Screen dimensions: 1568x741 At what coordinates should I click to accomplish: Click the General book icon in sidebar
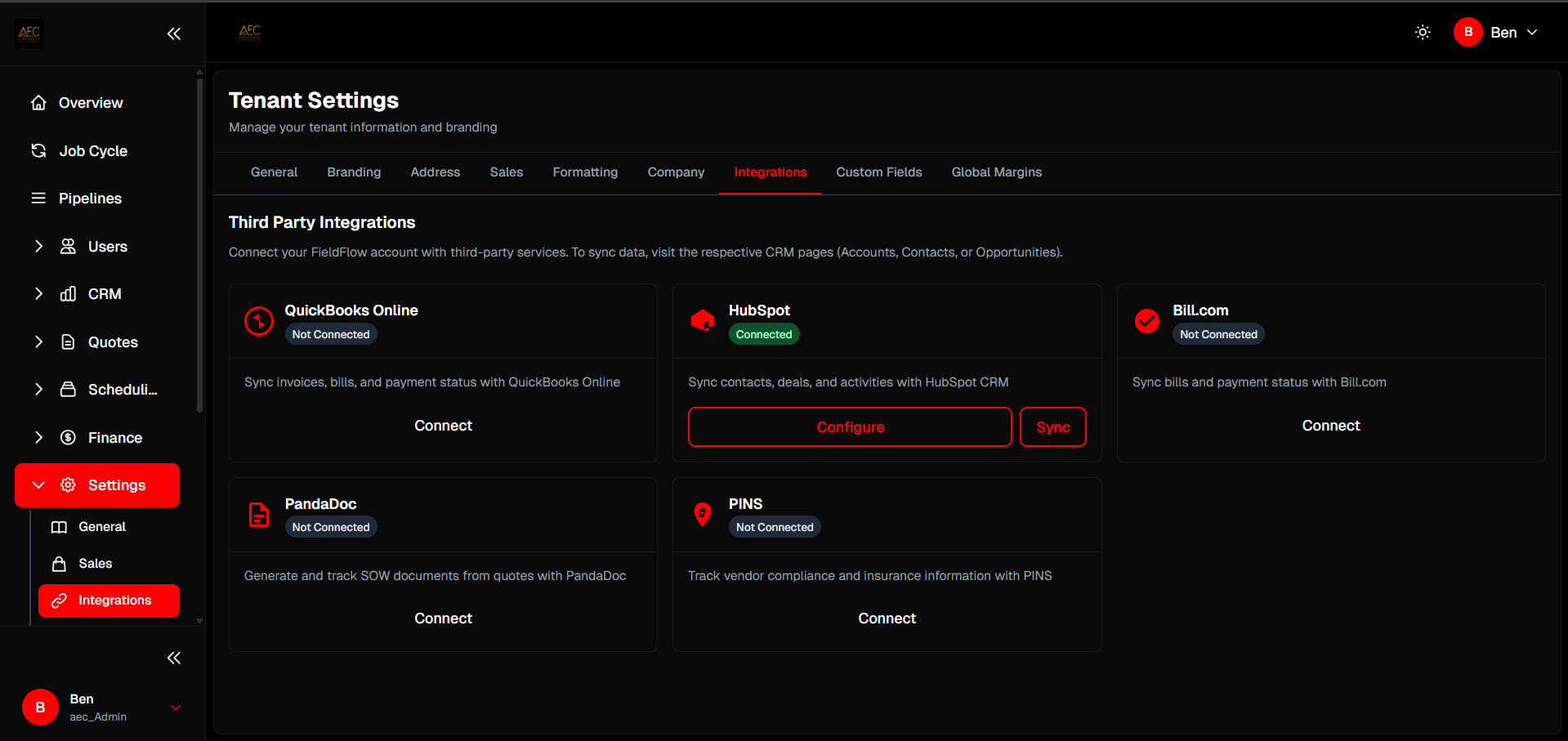tap(59, 527)
